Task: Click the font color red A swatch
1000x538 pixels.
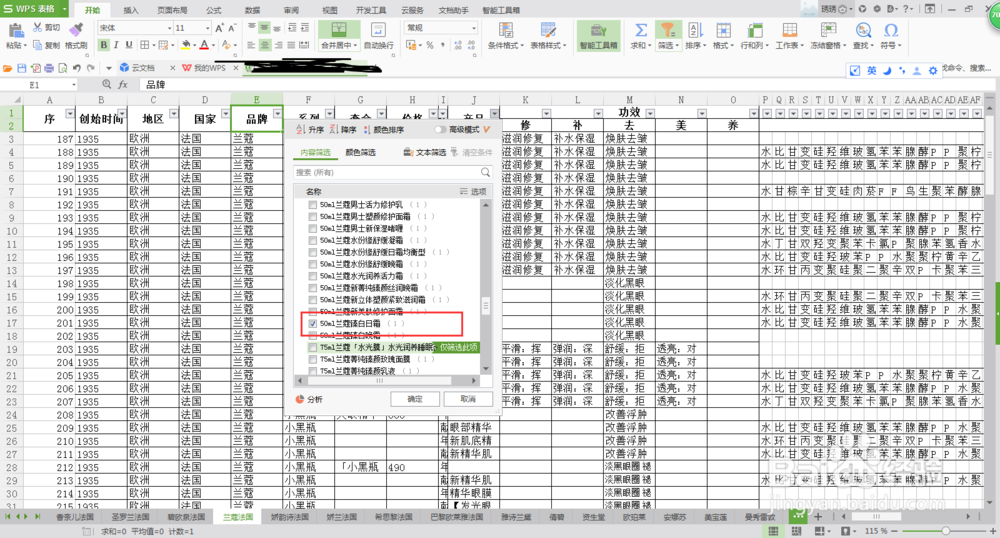Action: click(x=204, y=45)
